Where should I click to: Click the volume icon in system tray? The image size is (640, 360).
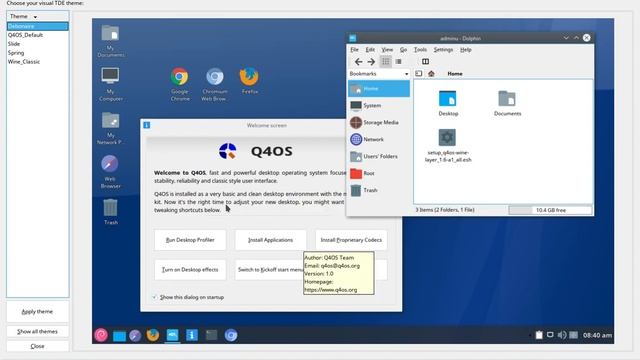click(x=562, y=335)
